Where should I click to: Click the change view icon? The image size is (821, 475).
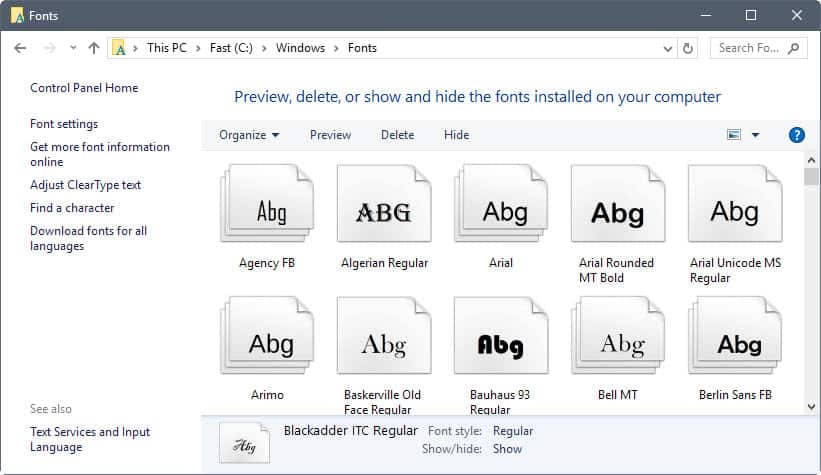[x=734, y=135]
